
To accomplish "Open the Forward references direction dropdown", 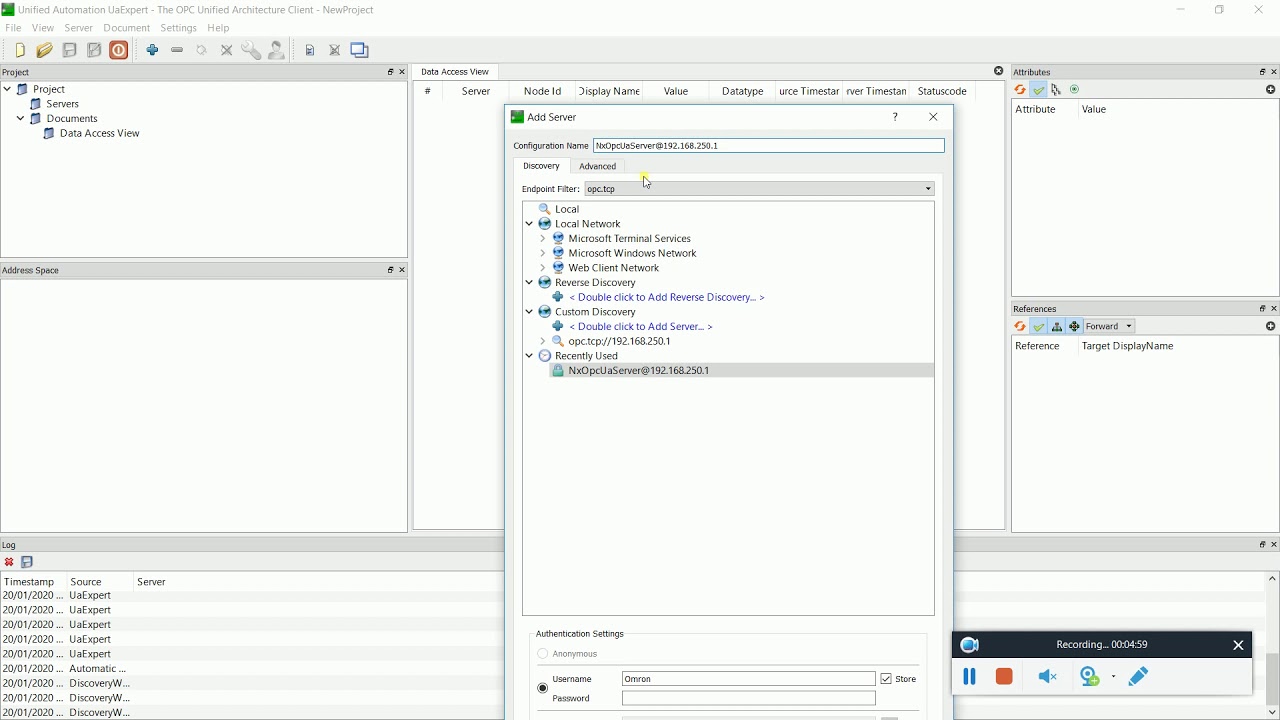I will (1110, 327).
